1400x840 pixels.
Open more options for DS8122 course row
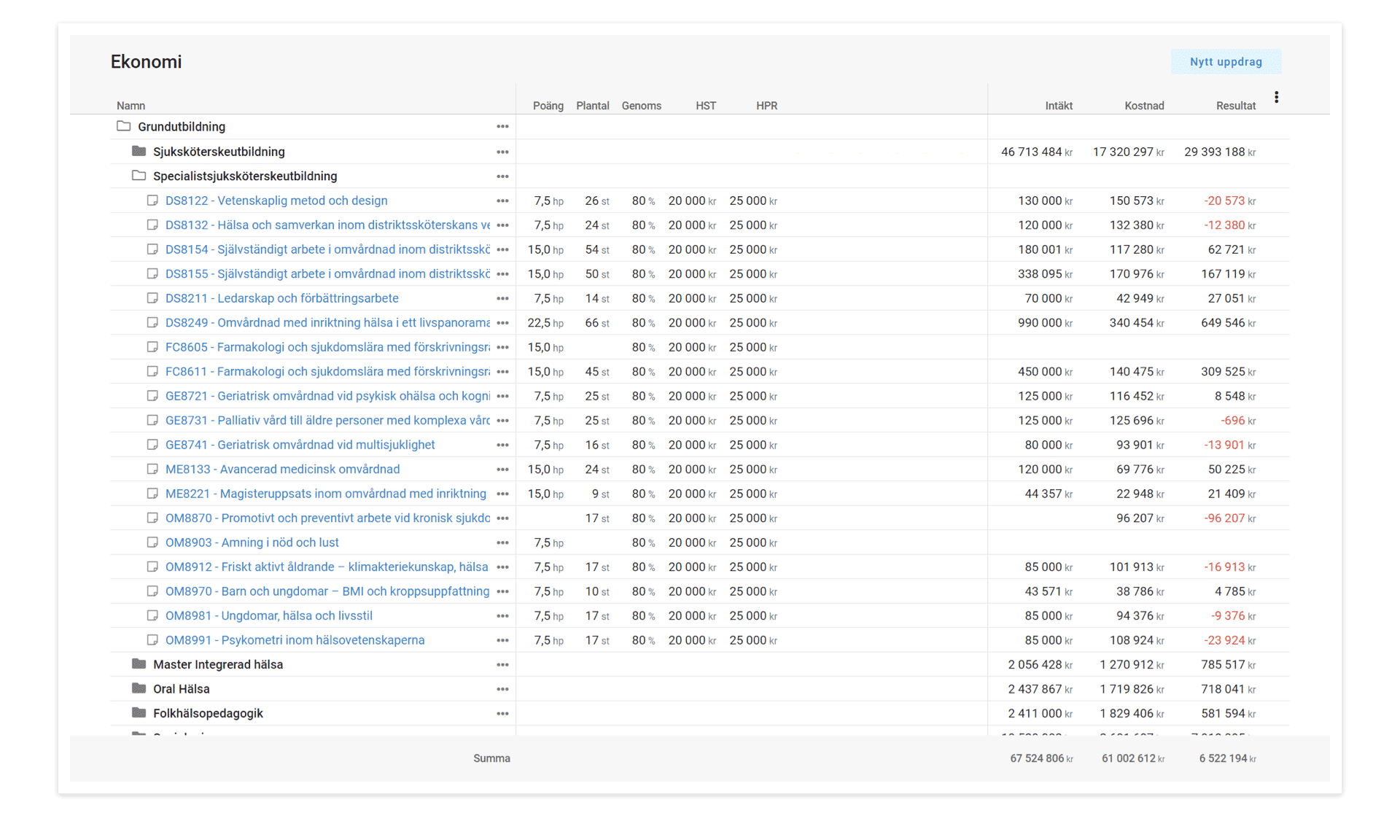[x=502, y=201]
